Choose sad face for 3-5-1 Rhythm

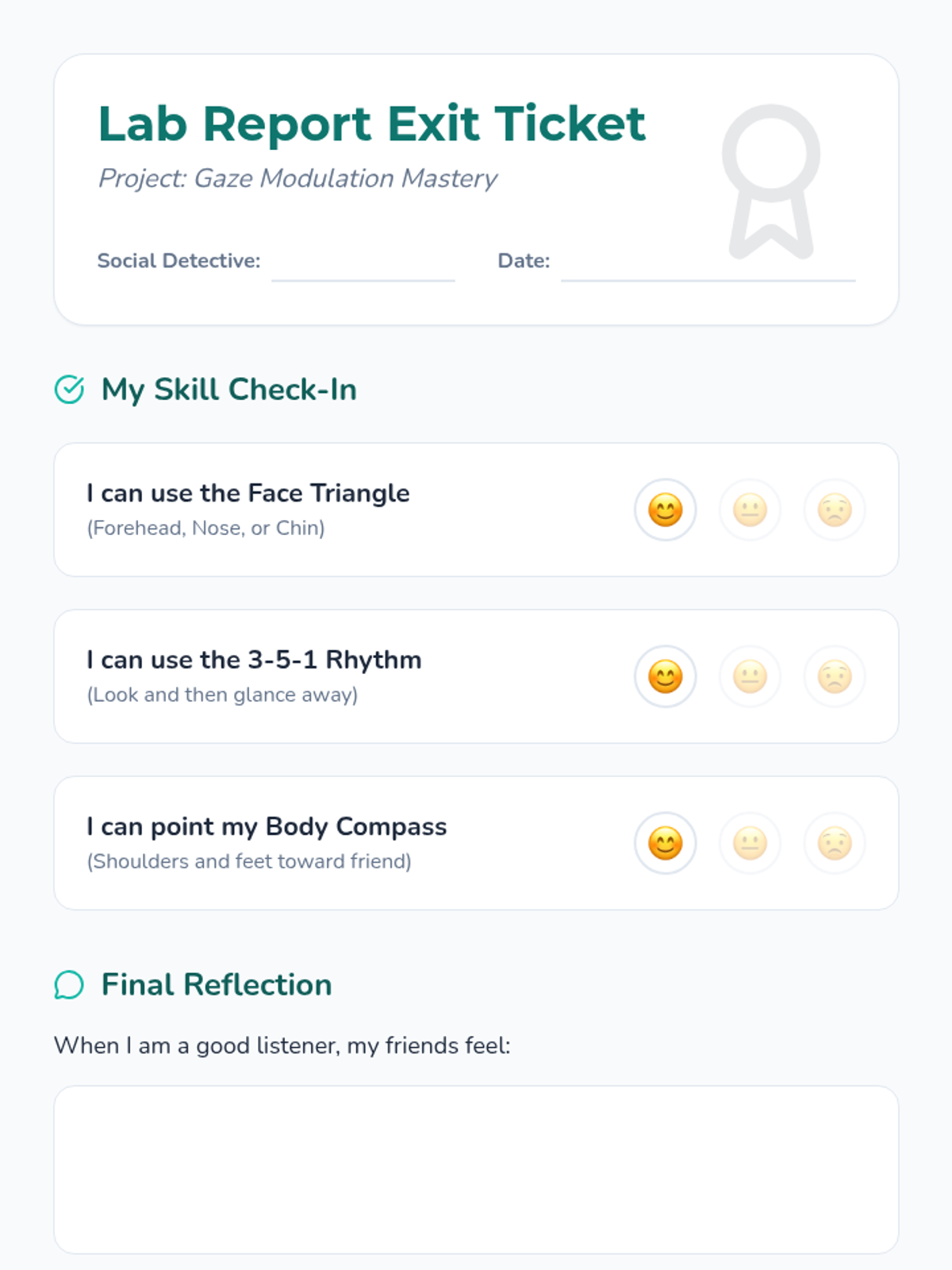835,676
